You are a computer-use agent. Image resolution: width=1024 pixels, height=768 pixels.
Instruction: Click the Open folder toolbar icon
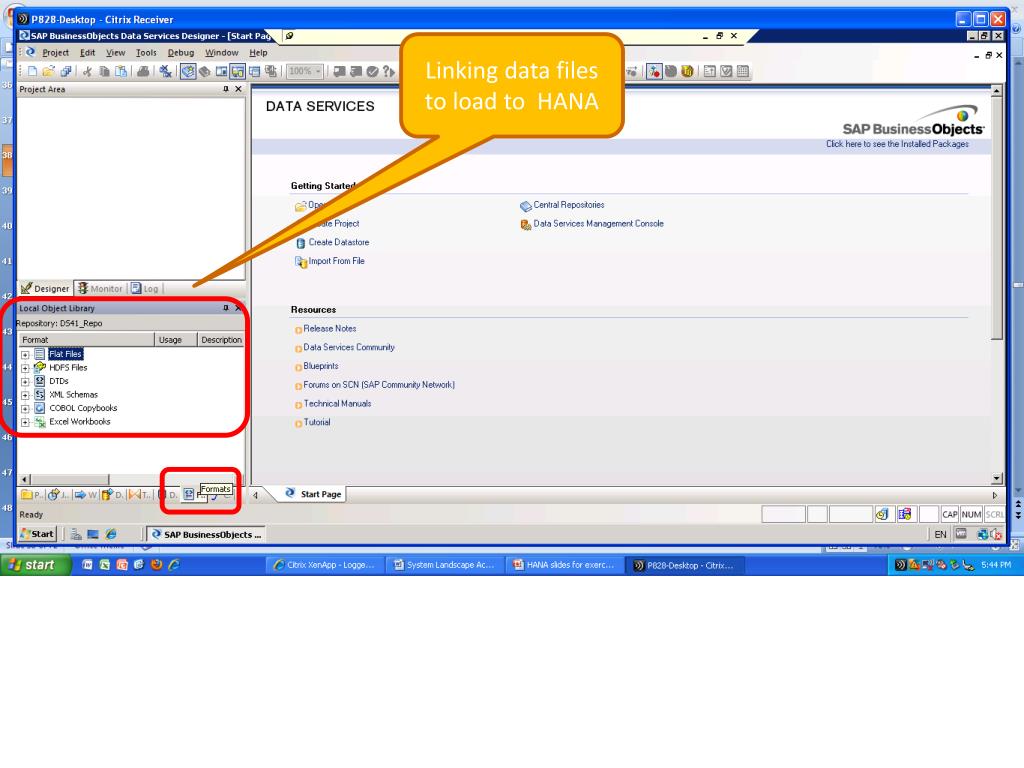pos(48,71)
